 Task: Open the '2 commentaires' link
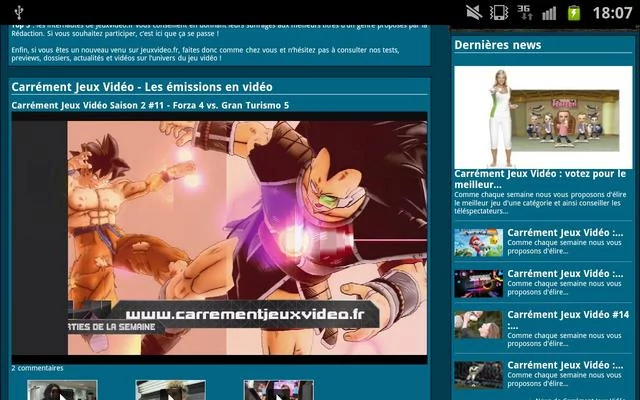[37, 368]
